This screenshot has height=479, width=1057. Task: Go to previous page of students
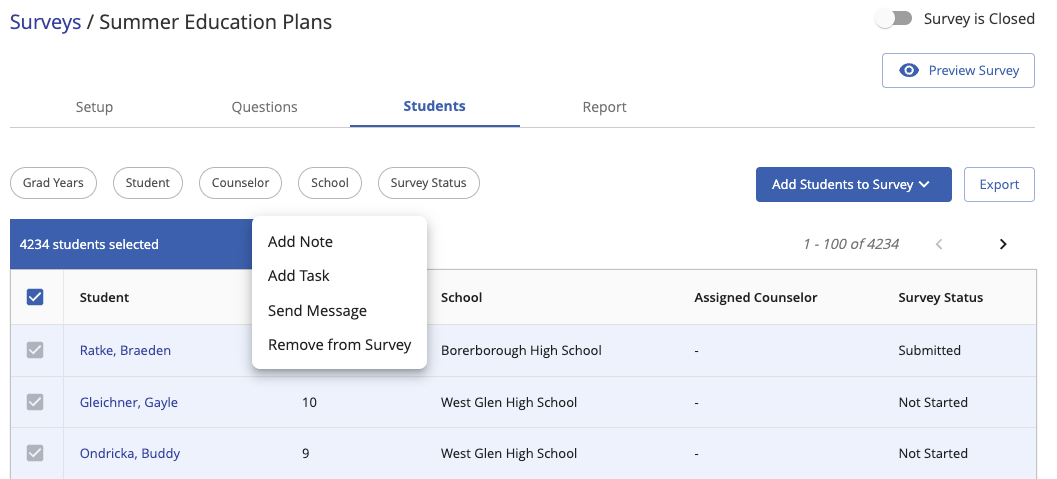[938, 244]
